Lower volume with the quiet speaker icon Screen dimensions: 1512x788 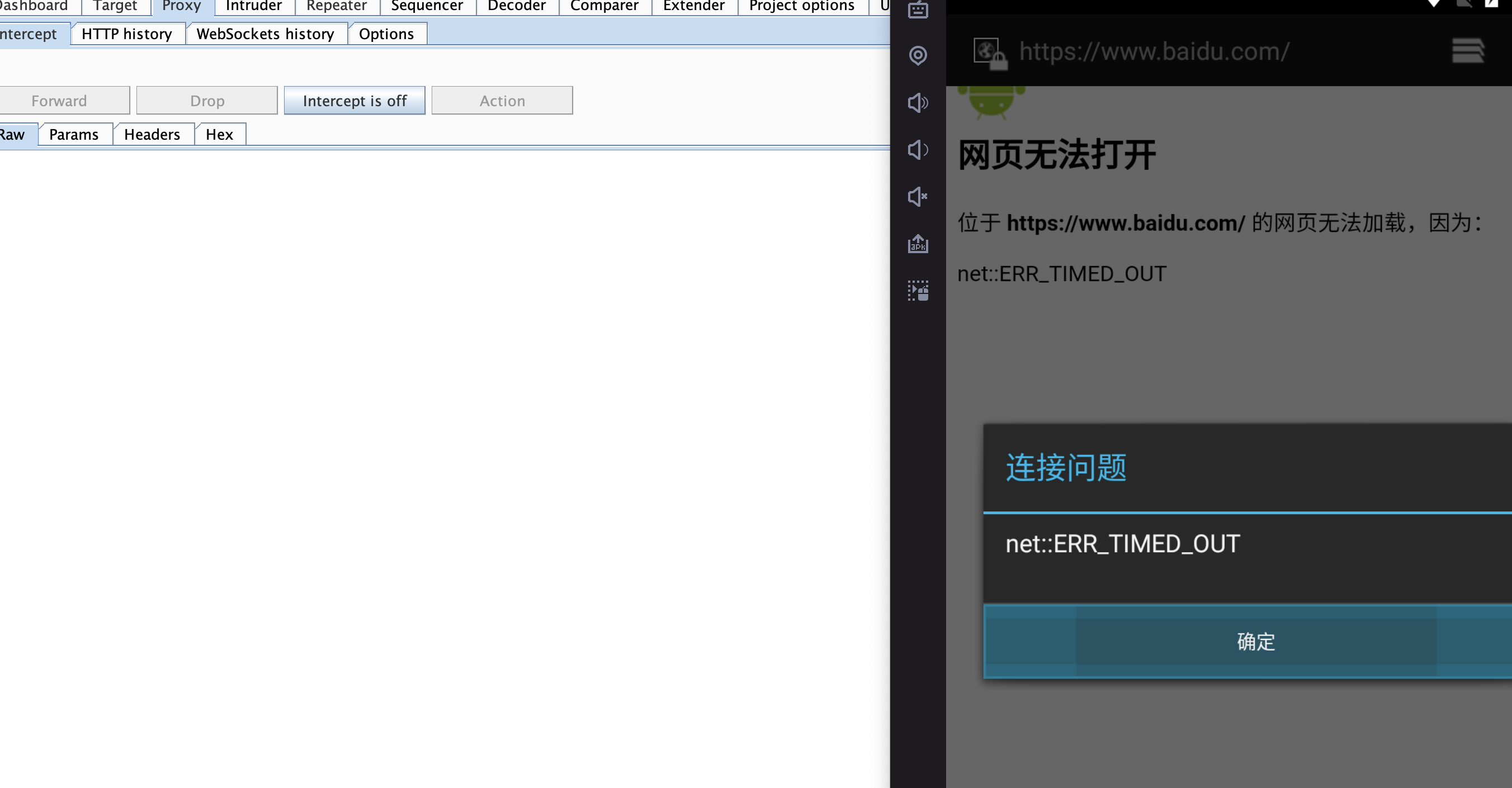tap(918, 150)
